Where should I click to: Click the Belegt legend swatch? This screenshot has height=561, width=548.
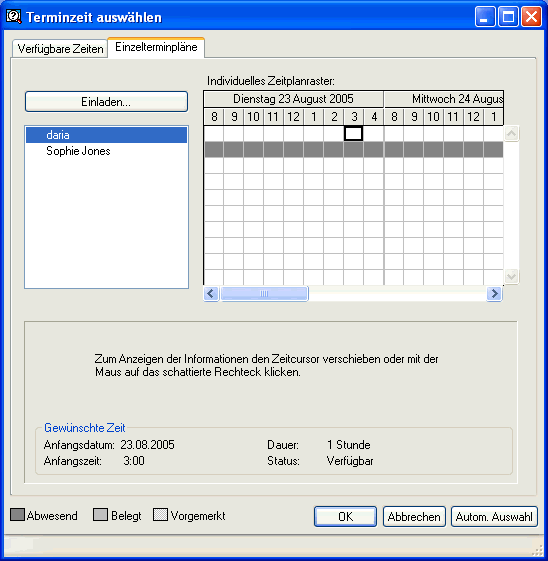[x=100, y=514]
